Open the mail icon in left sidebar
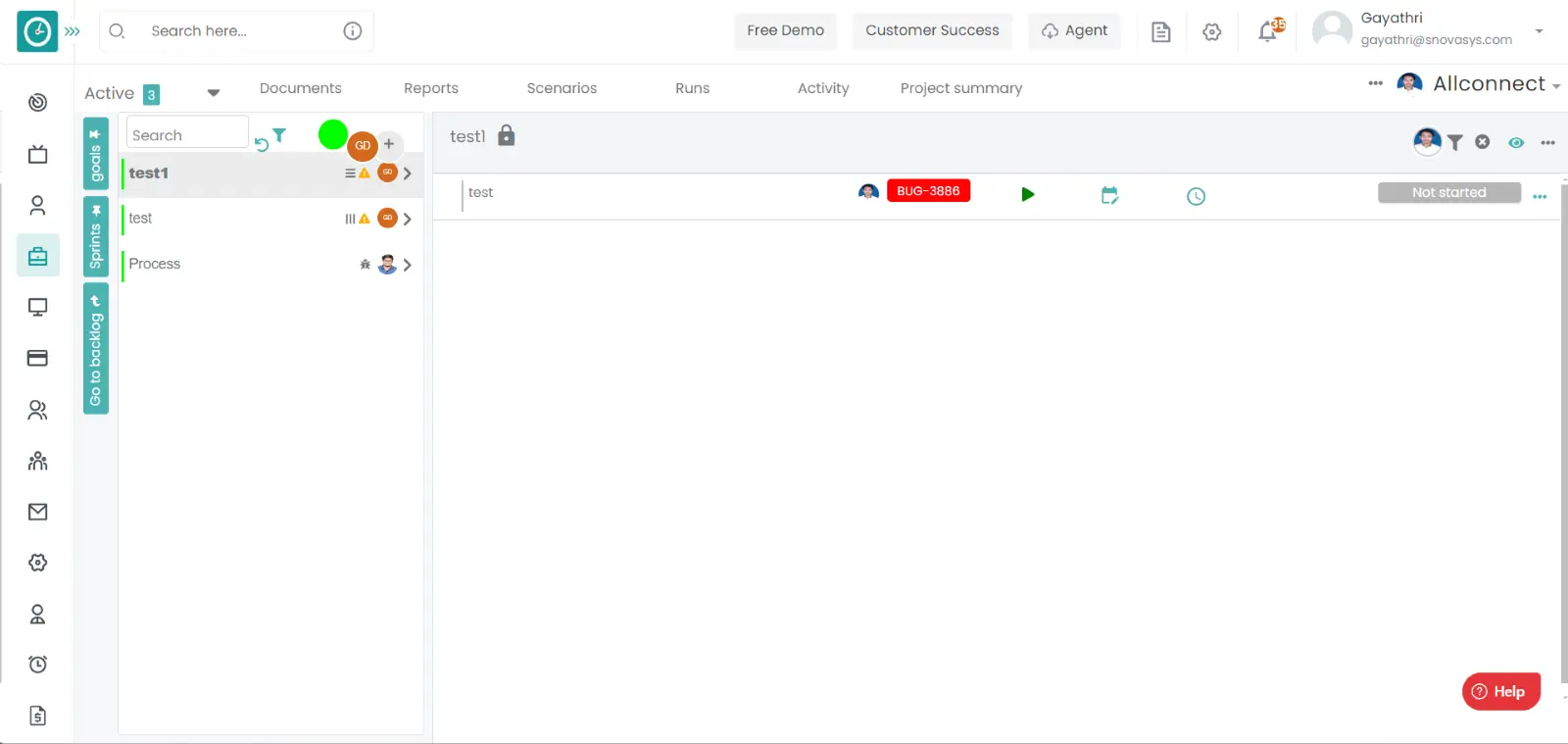 (x=37, y=512)
